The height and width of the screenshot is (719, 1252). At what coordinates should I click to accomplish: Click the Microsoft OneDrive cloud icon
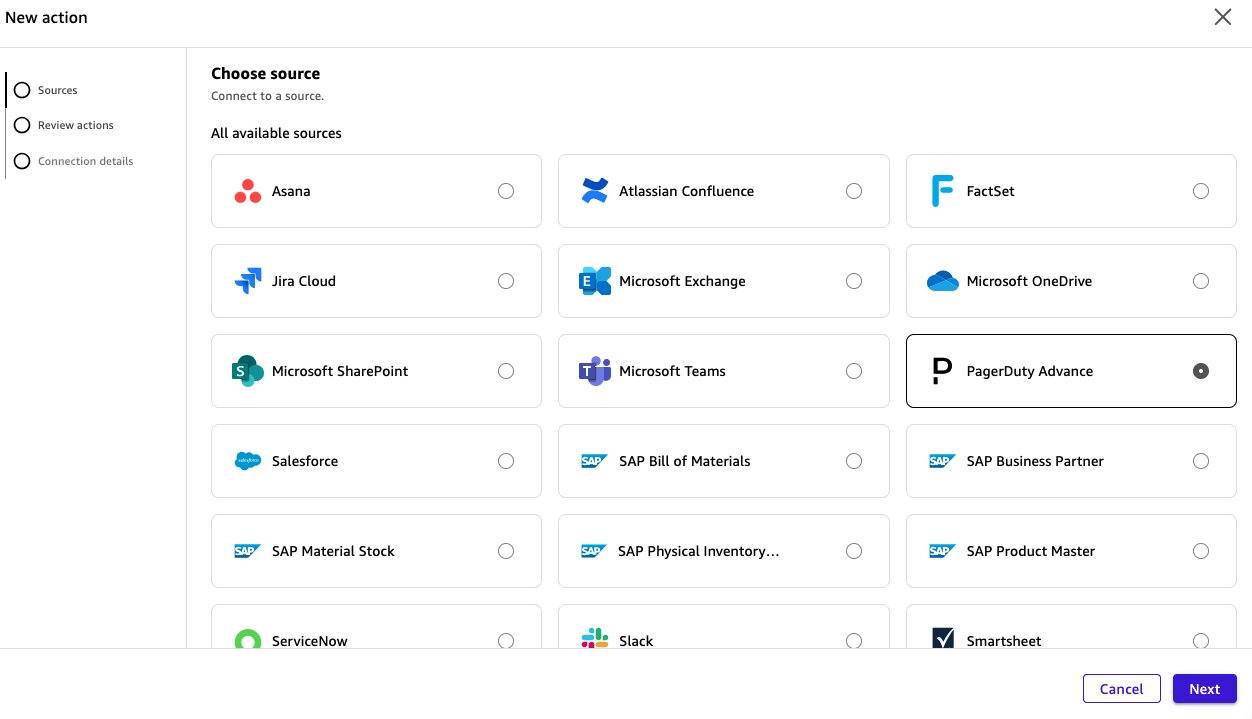[941, 281]
